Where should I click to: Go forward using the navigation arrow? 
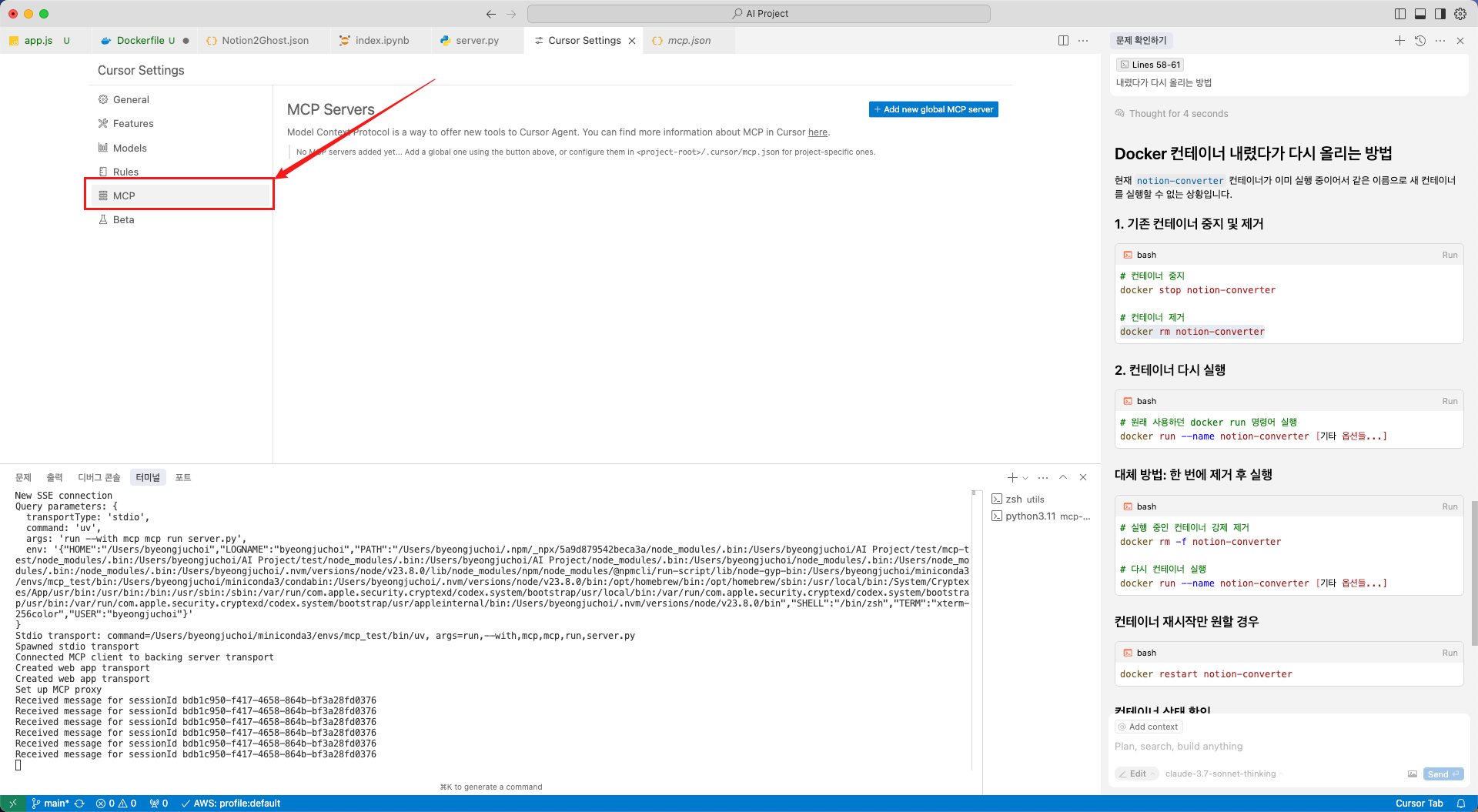[x=511, y=14]
